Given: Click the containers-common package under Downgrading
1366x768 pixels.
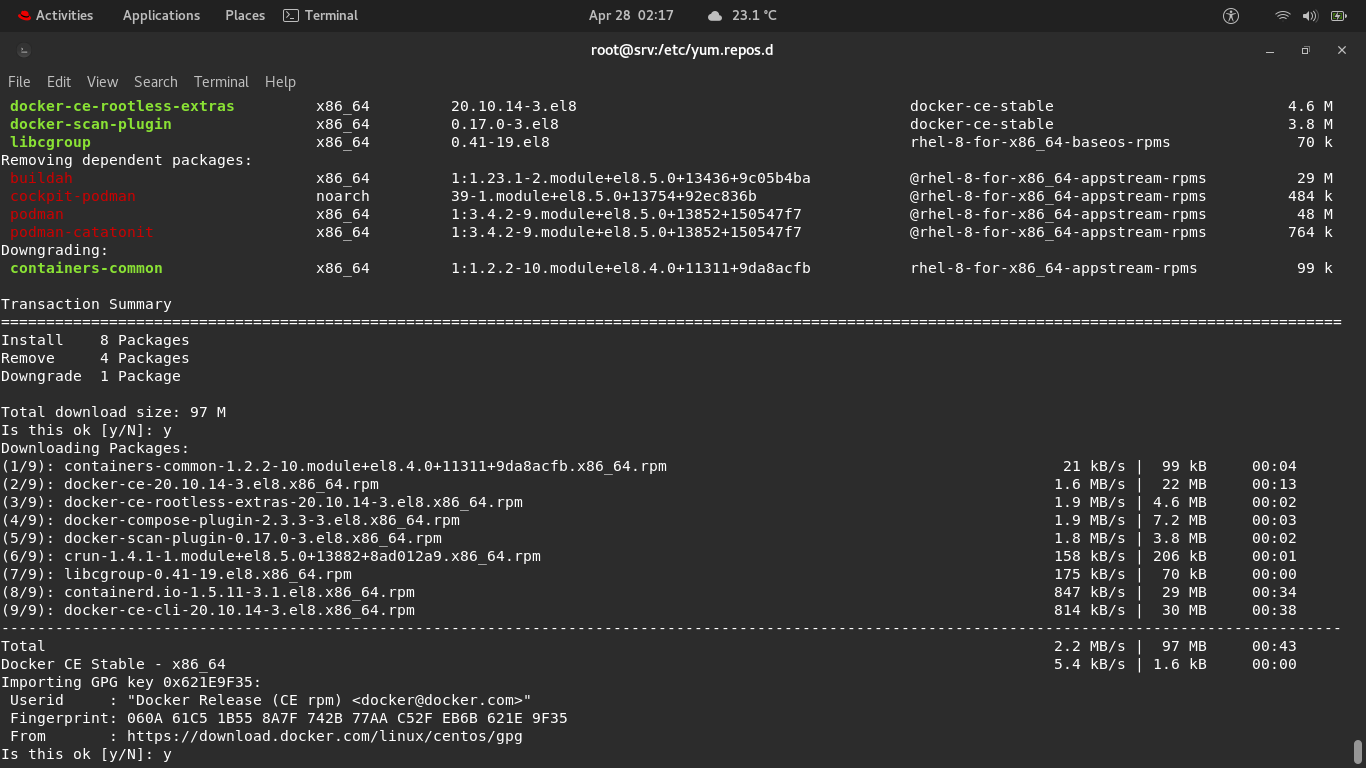Looking at the screenshot, I should point(86,268).
